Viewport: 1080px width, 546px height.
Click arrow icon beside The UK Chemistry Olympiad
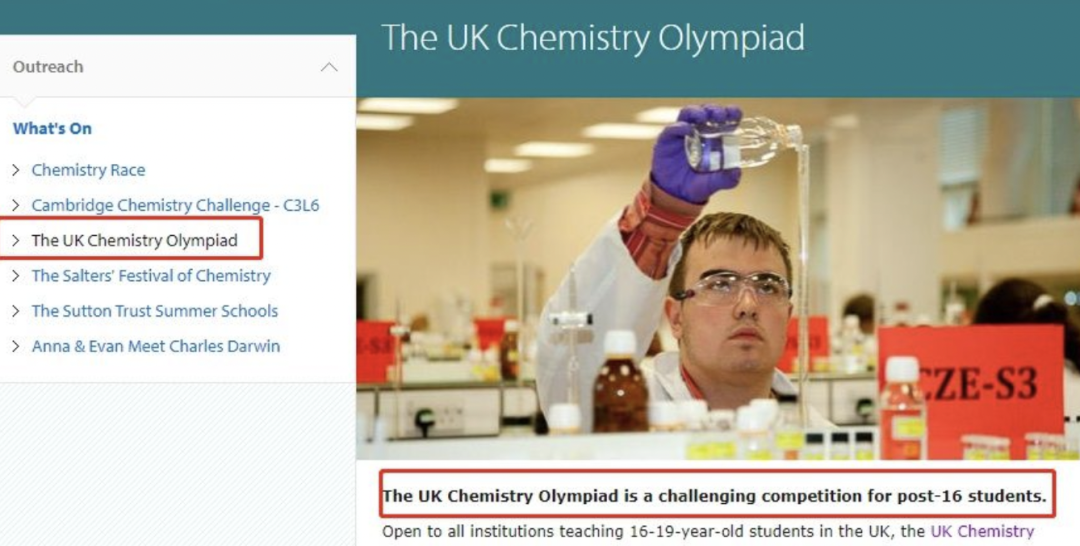point(16,240)
